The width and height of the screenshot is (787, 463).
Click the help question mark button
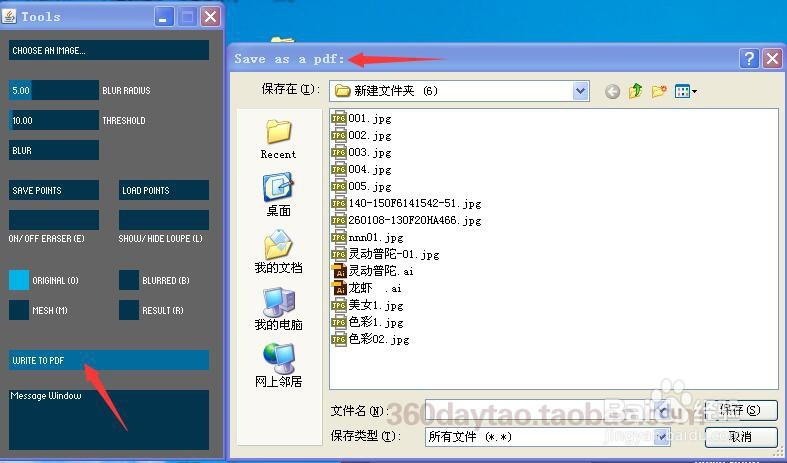click(x=749, y=59)
